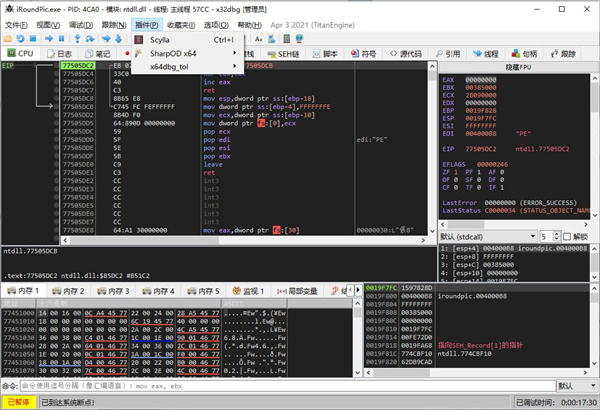Image resolution: width=600 pixels, height=410 pixels.
Task: Switch to the CPU tab
Action: (20, 53)
